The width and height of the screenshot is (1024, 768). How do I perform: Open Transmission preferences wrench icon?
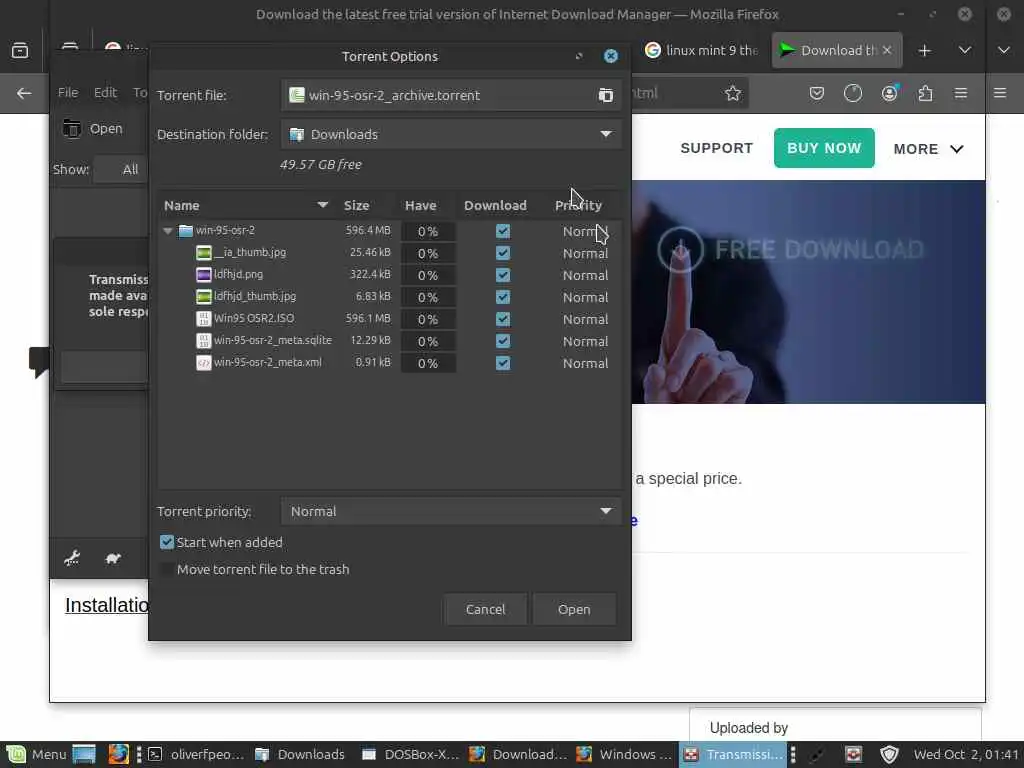tap(72, 558)
